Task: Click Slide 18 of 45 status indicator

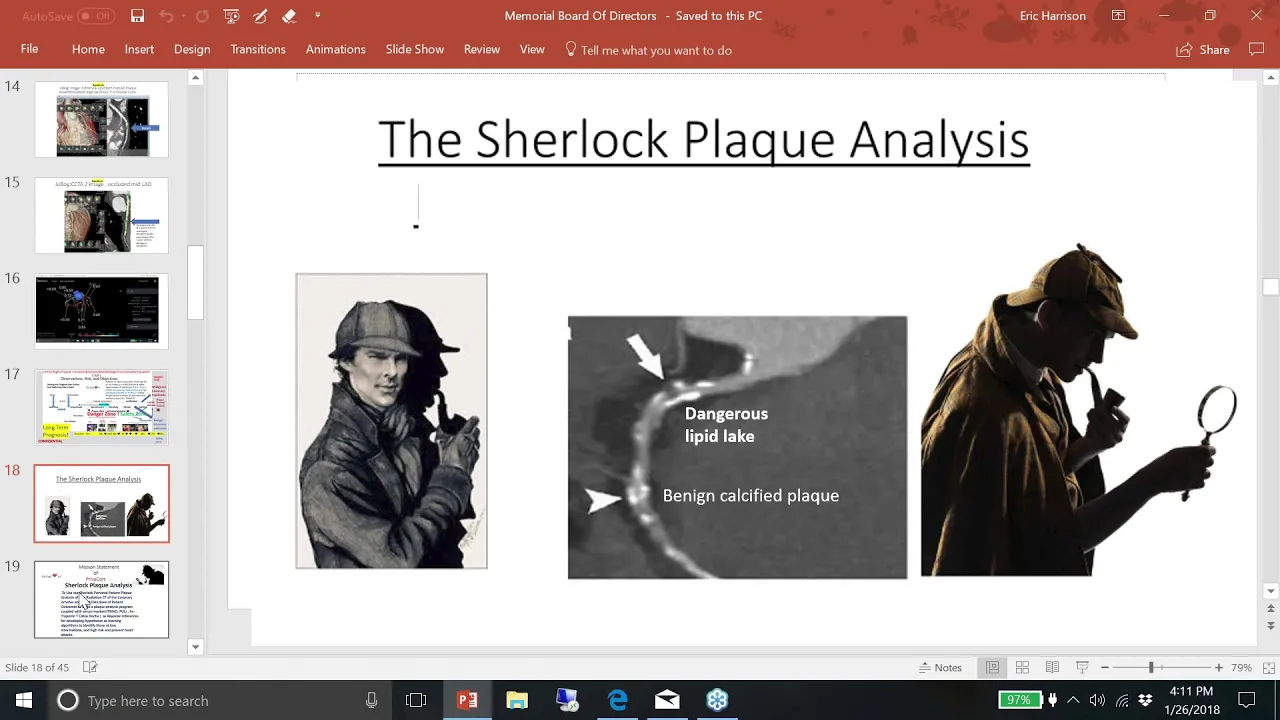Action: click(x=37, y=668)
